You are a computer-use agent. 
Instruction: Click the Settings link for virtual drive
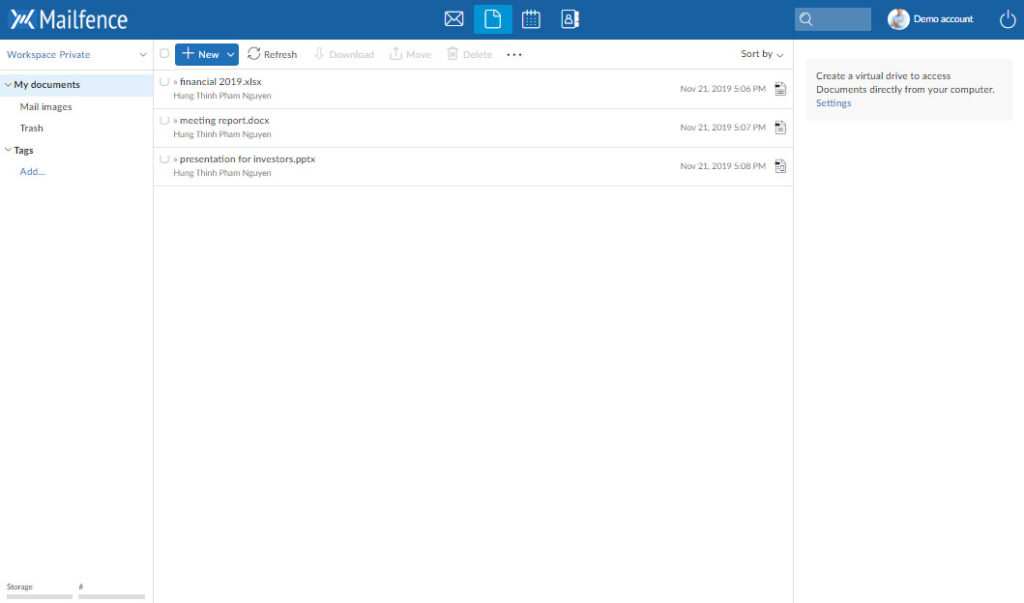[x=833, y=103]
